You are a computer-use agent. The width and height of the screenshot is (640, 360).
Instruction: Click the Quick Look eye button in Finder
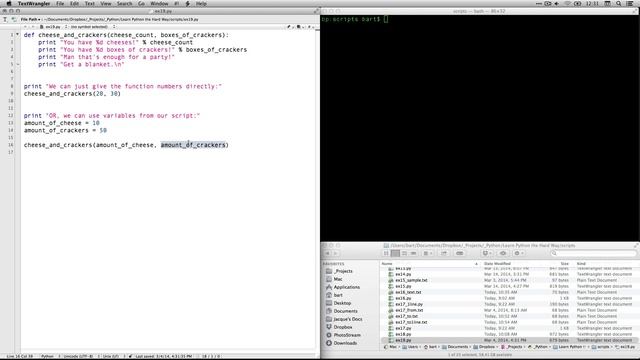(503, 253)
